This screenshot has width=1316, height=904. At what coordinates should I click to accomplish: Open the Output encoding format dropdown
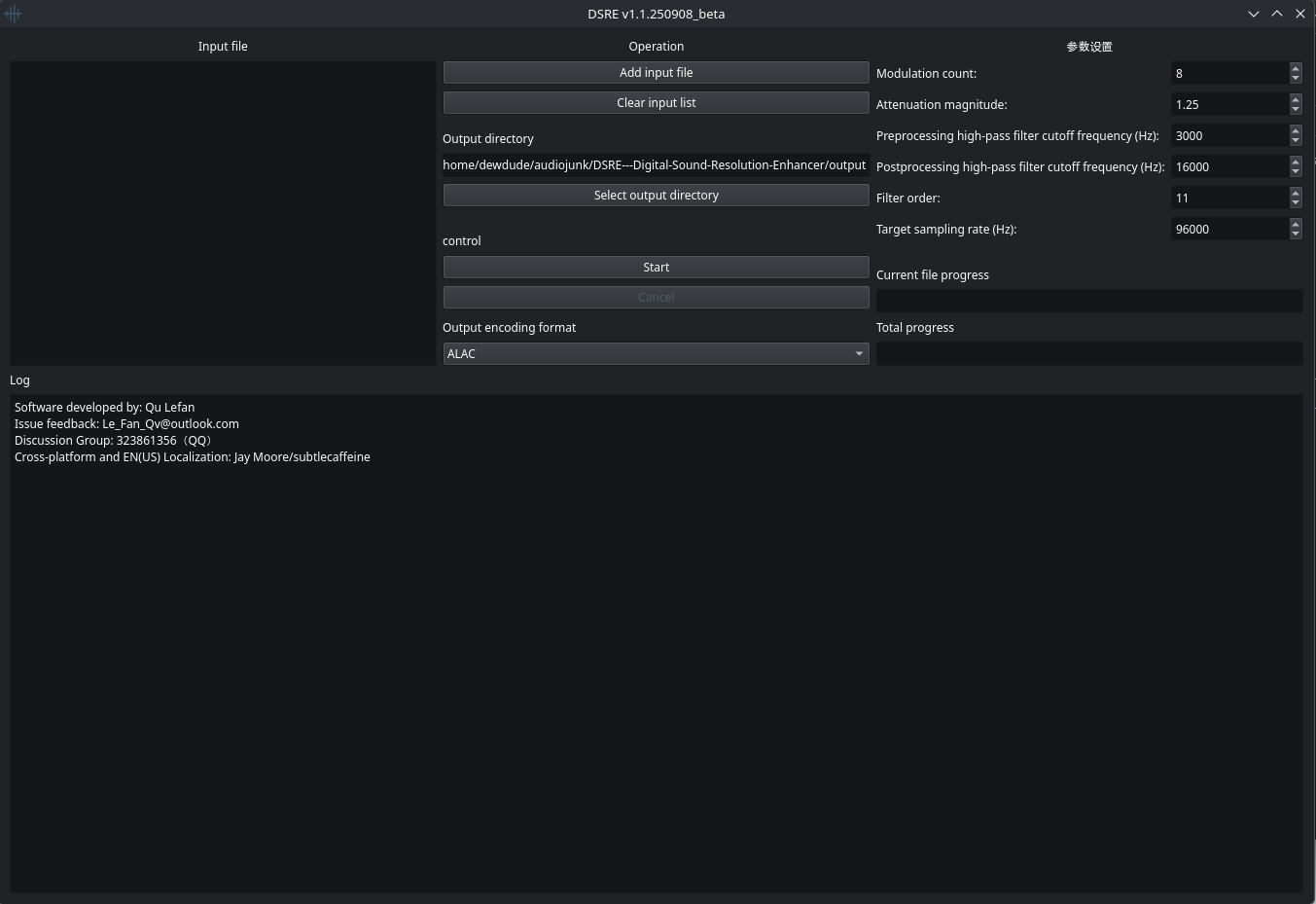[x=656, y=354]
